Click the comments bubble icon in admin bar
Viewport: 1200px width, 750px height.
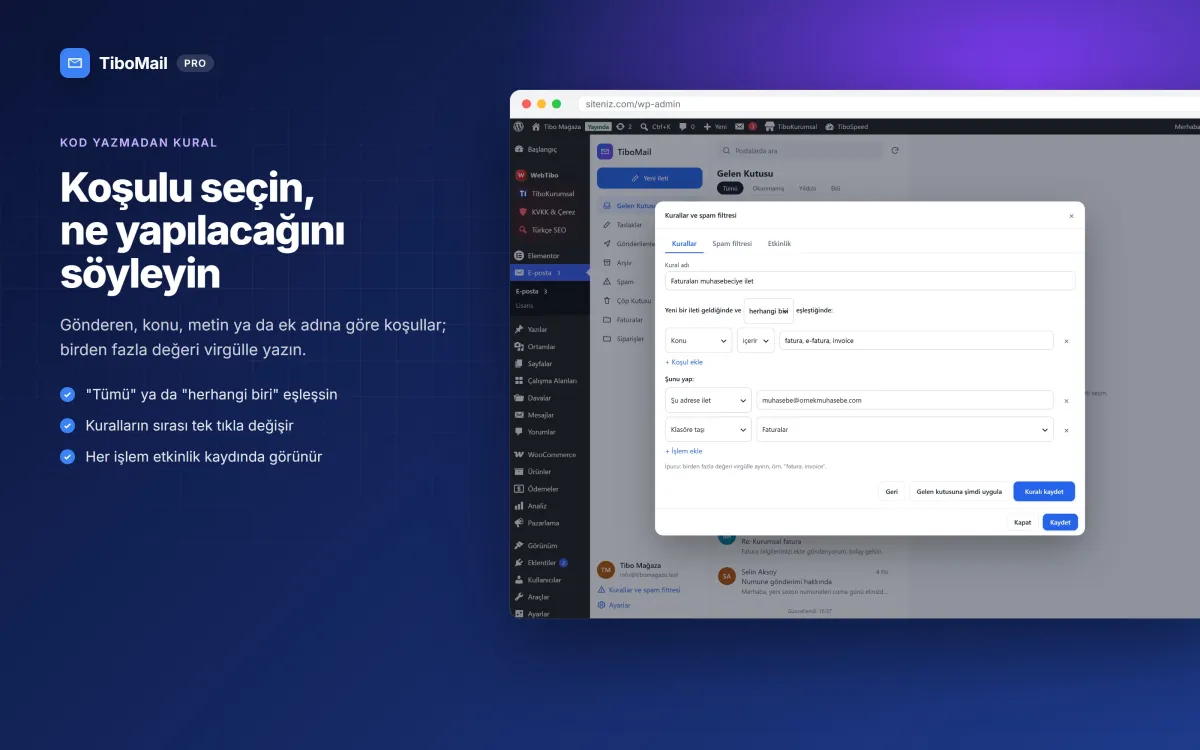[683, 127]
